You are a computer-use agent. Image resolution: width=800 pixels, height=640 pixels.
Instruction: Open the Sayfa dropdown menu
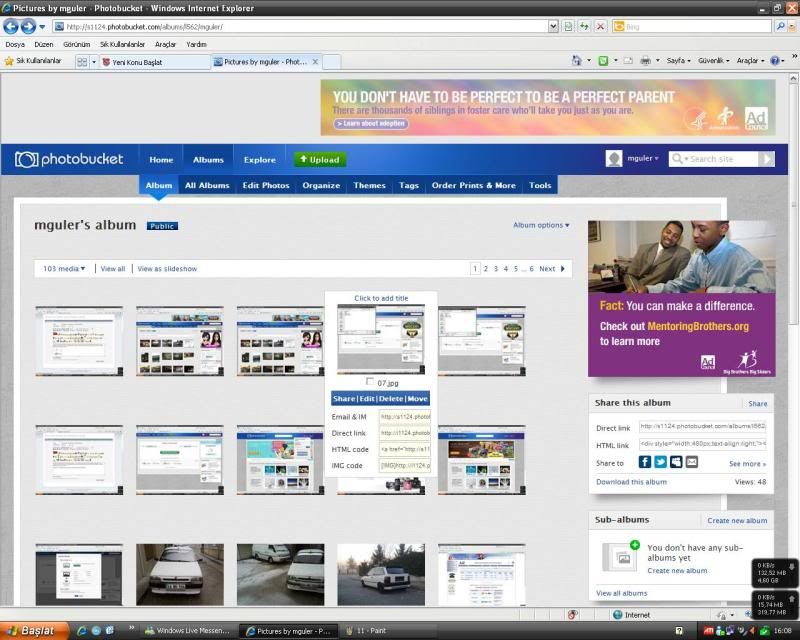tap(678, 61)
